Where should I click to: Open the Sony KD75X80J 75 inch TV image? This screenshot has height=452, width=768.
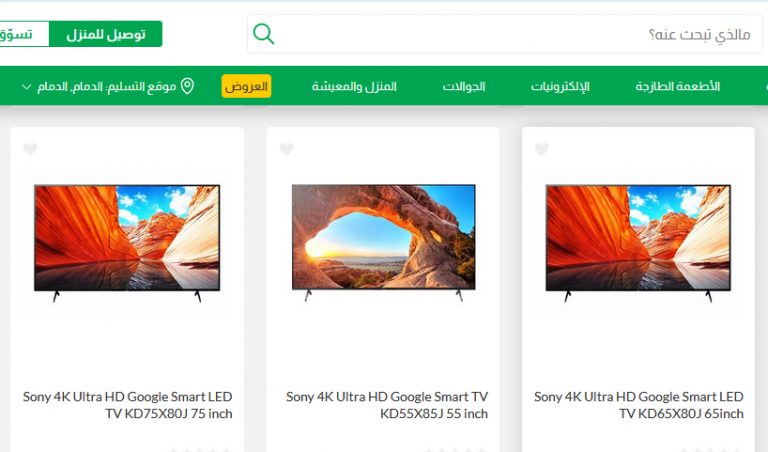127,243
